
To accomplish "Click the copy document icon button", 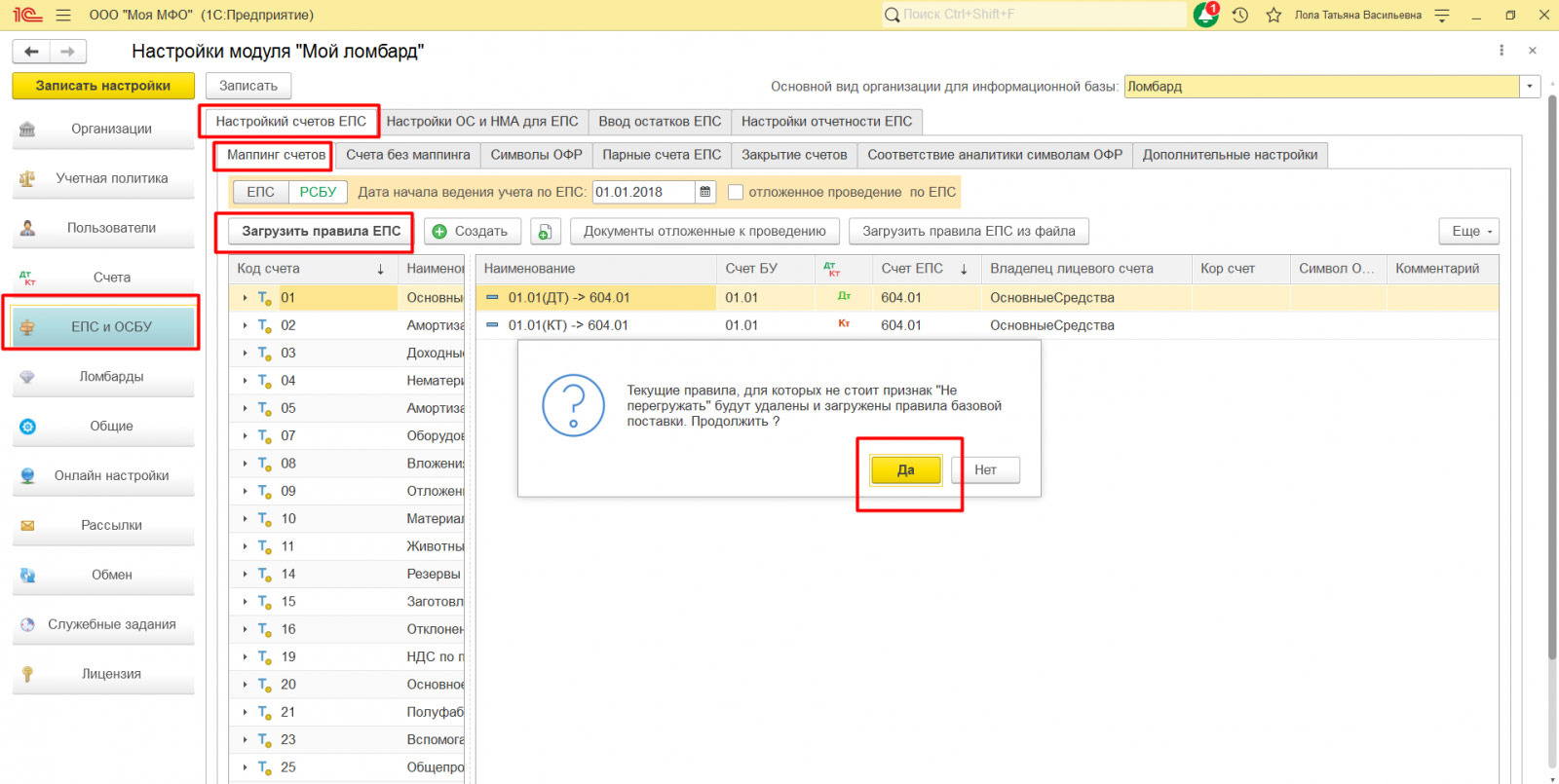I will 546,232.
